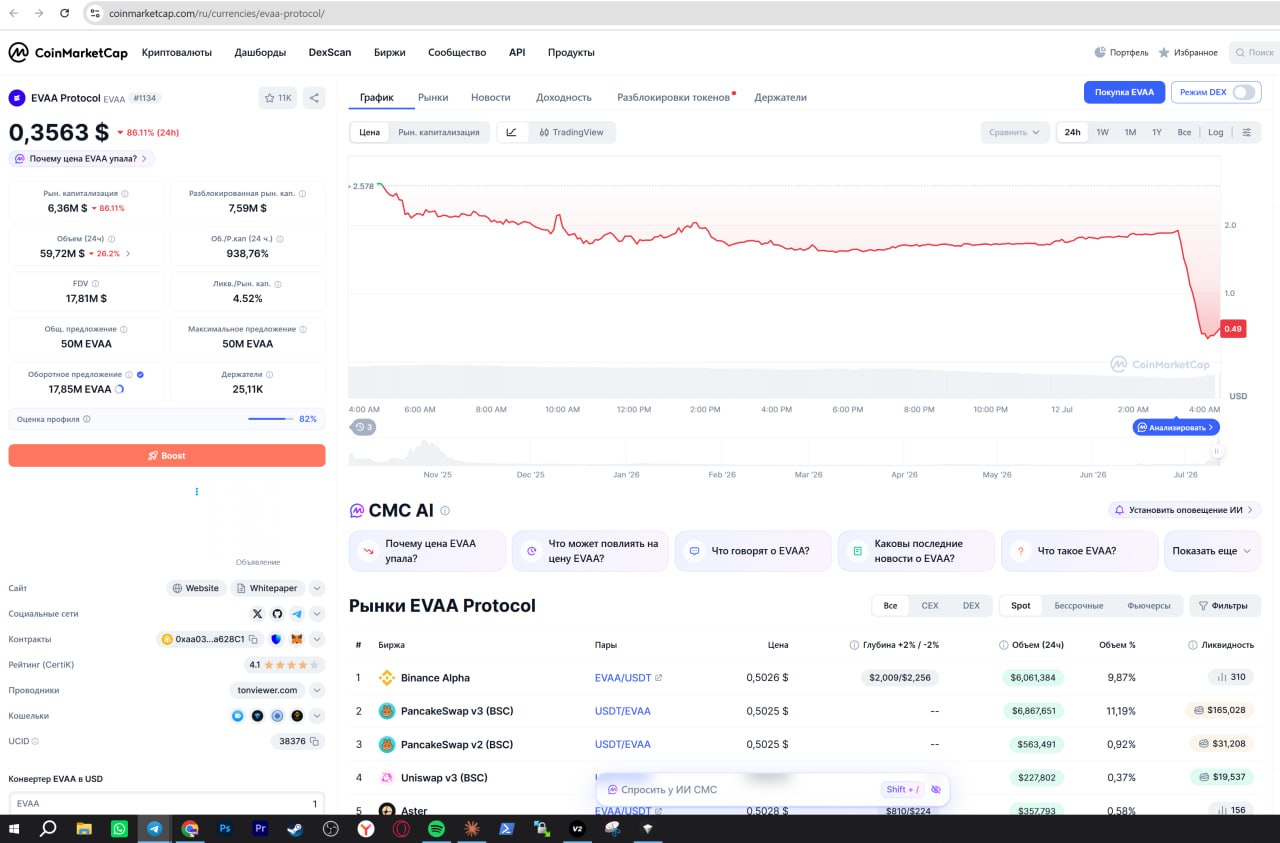Image resolution: width=1280 pixels, height=843 pixels.
Task: Open the Whitepaper link
Action: pyautogui.click(x=267, y=588)
